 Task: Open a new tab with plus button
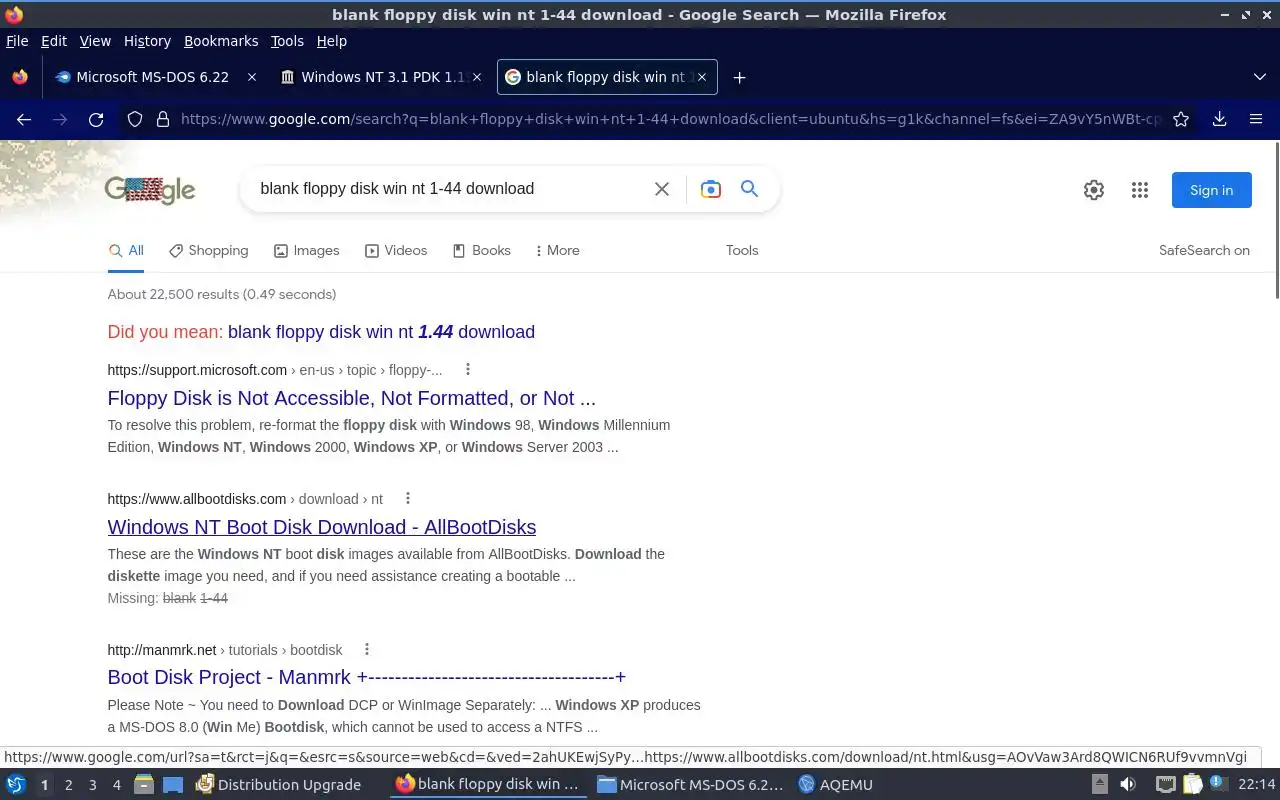pyautogui.click(x=739, y=77)
